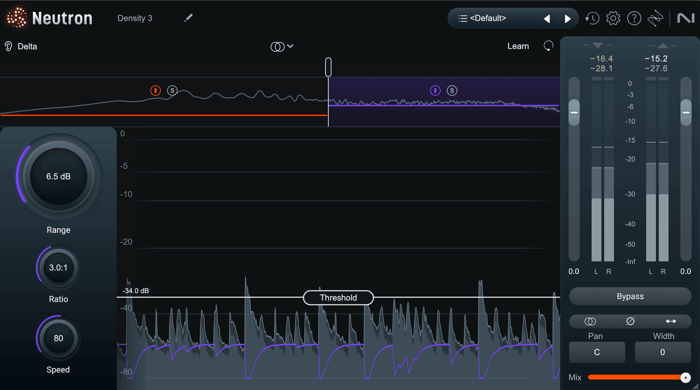The width and height of the screenshot is (700, 390).
Task: Open the undo history clock icon
Action: 592,18
